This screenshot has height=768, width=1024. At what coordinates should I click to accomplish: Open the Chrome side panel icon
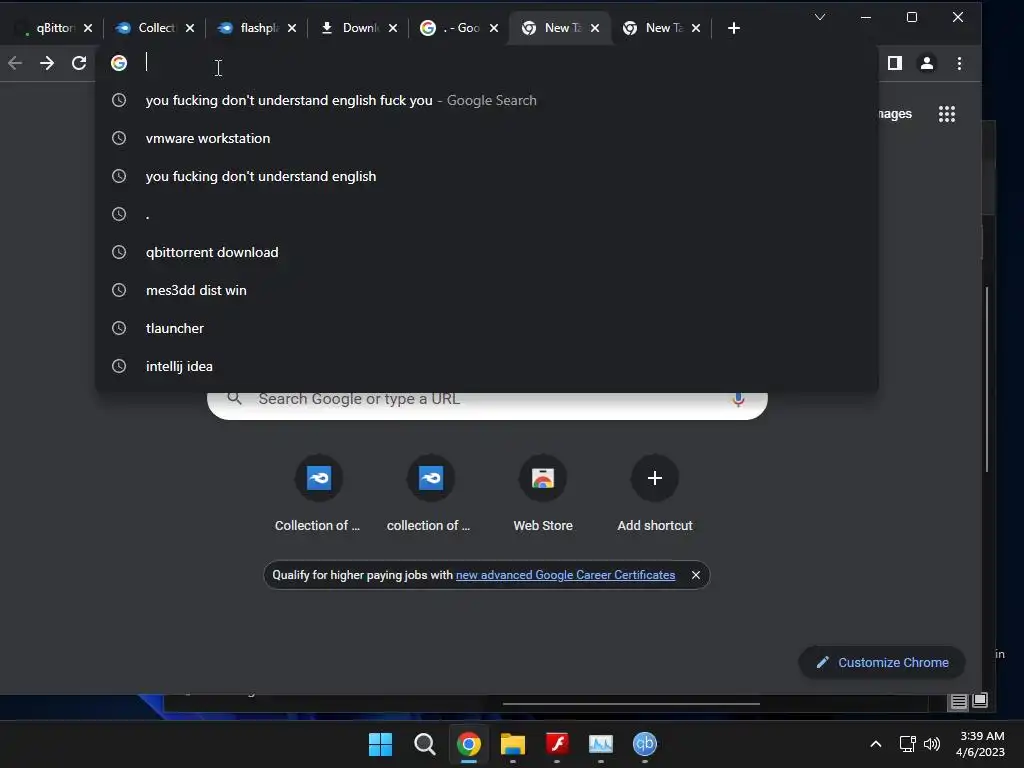pos(895,63)
